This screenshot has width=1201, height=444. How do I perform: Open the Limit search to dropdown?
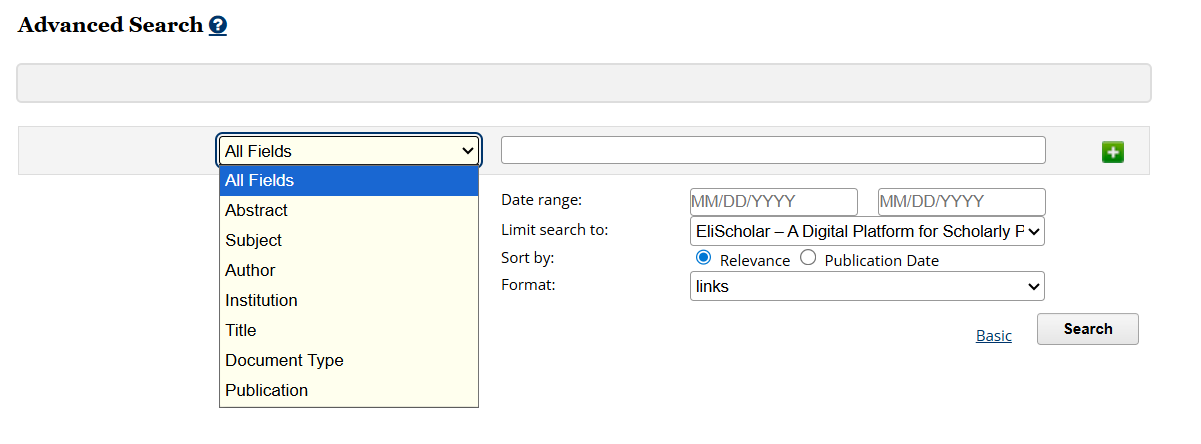click(867, 231)
